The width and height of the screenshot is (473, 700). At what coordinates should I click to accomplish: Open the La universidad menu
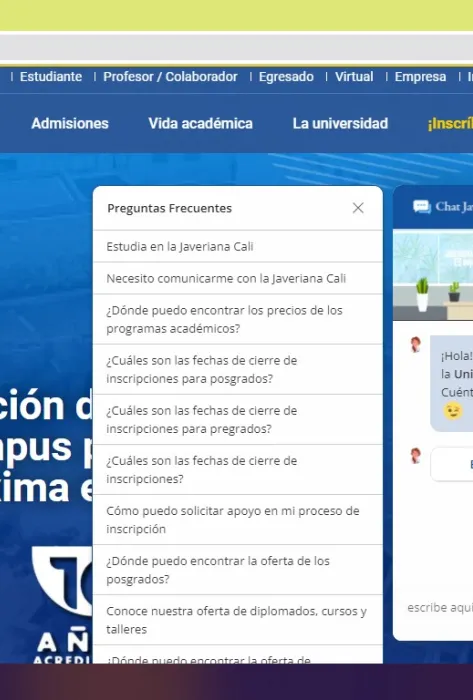click(340, 124)
